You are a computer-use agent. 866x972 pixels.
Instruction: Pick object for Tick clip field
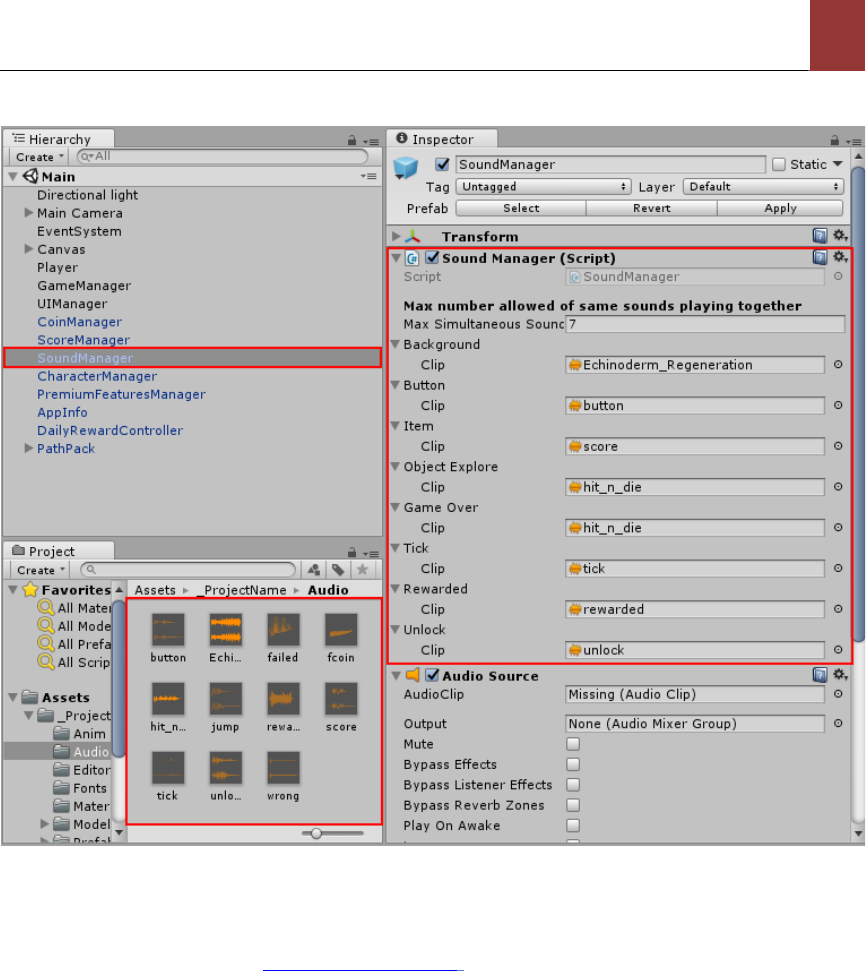(x=838, y=568)
